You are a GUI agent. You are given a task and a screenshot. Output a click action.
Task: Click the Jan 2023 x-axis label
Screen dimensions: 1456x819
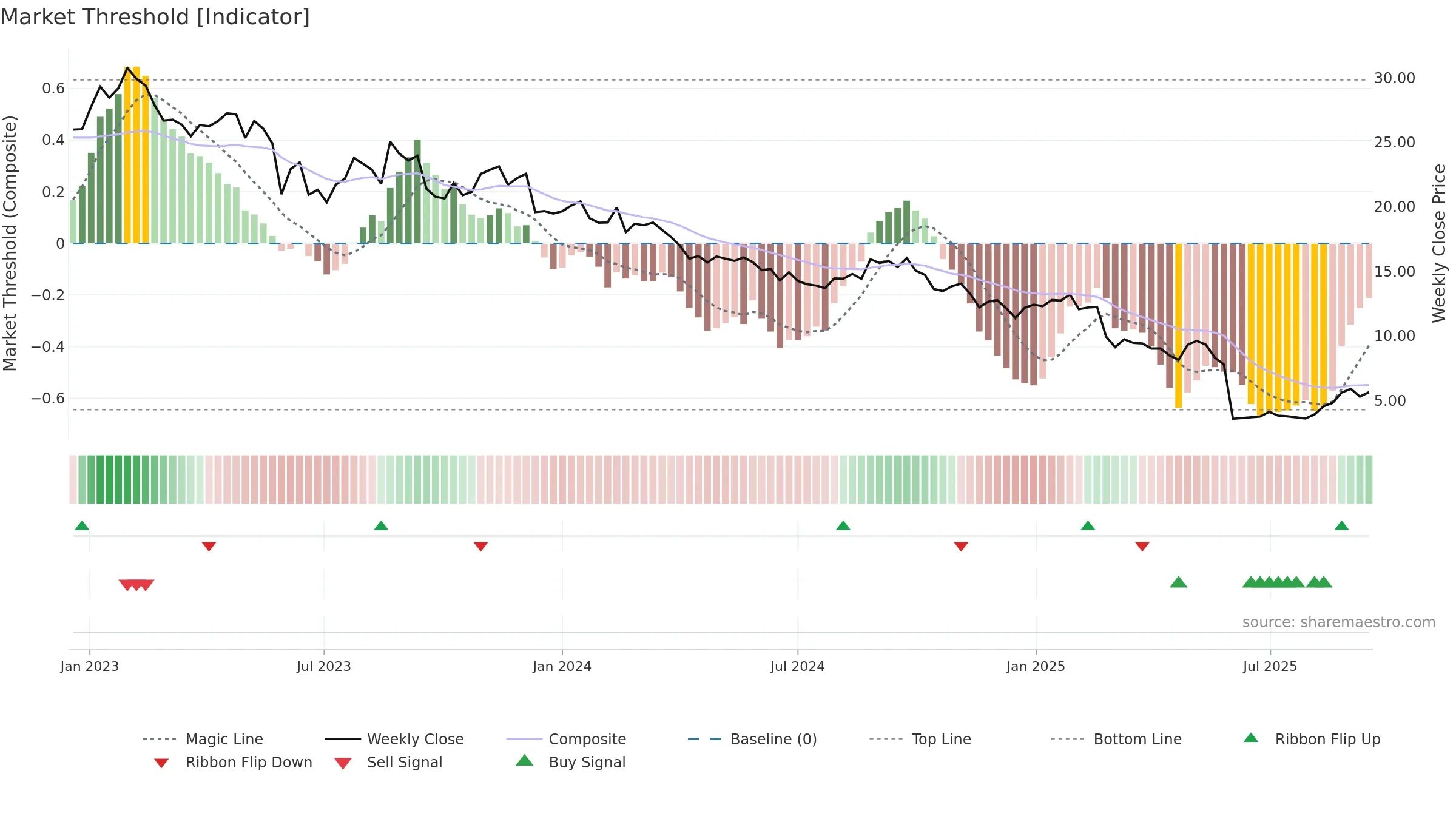pyautogui.click(x=90, y=667)
